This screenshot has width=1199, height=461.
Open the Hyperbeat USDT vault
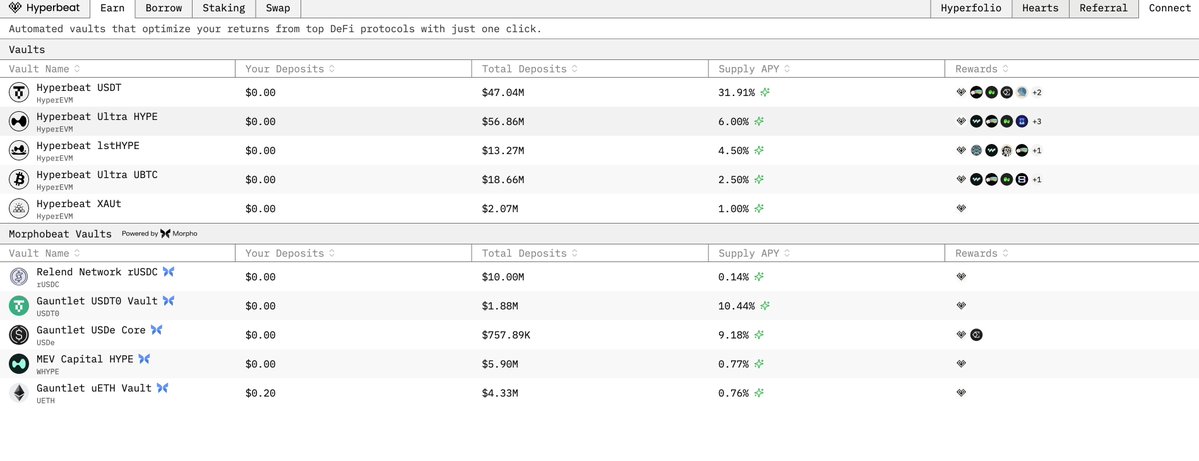(600, 93)
